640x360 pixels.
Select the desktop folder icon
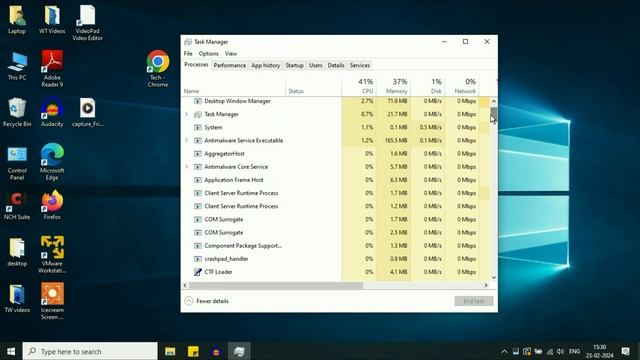coord(17,252)
